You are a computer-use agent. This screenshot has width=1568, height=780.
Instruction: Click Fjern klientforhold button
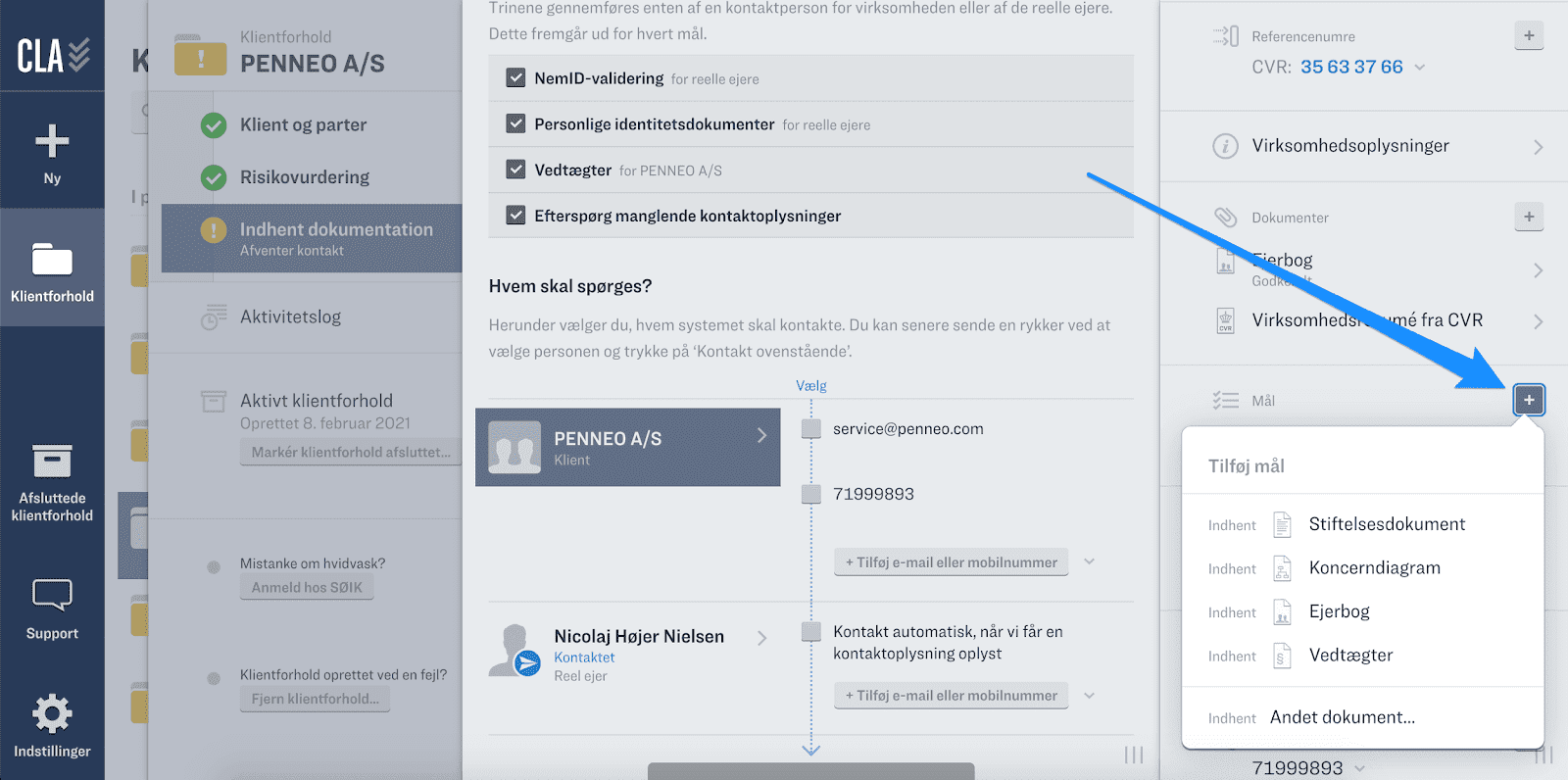(x=315, y=699)
